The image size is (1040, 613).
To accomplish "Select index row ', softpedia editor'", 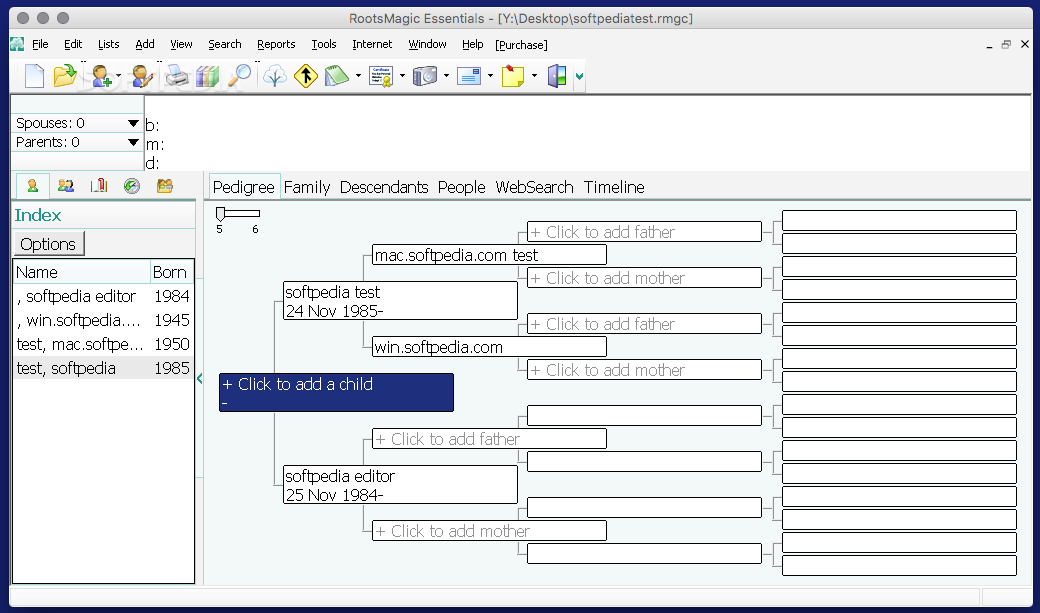I will coord(103,297).
